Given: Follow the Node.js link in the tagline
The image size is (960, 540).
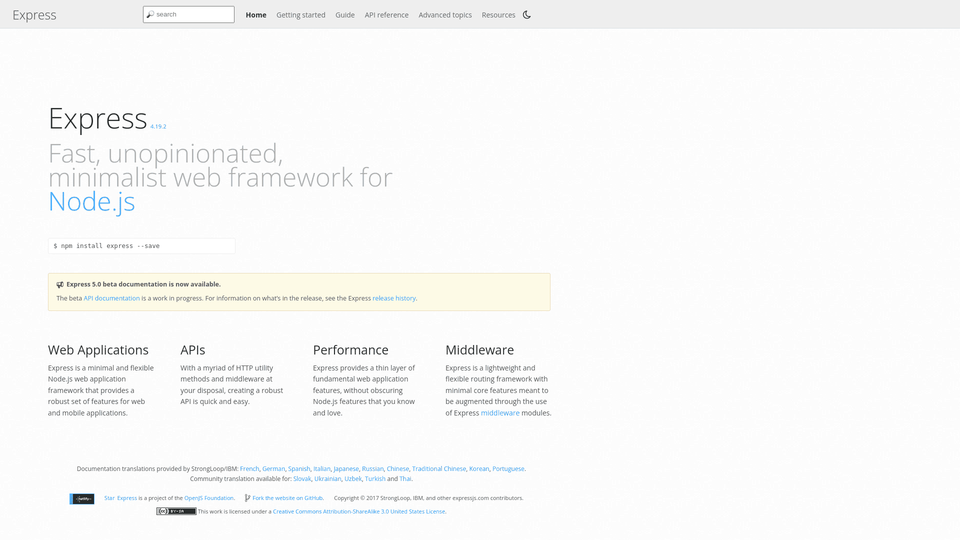Looking at the screenshot, I should [x=92, y=201].
